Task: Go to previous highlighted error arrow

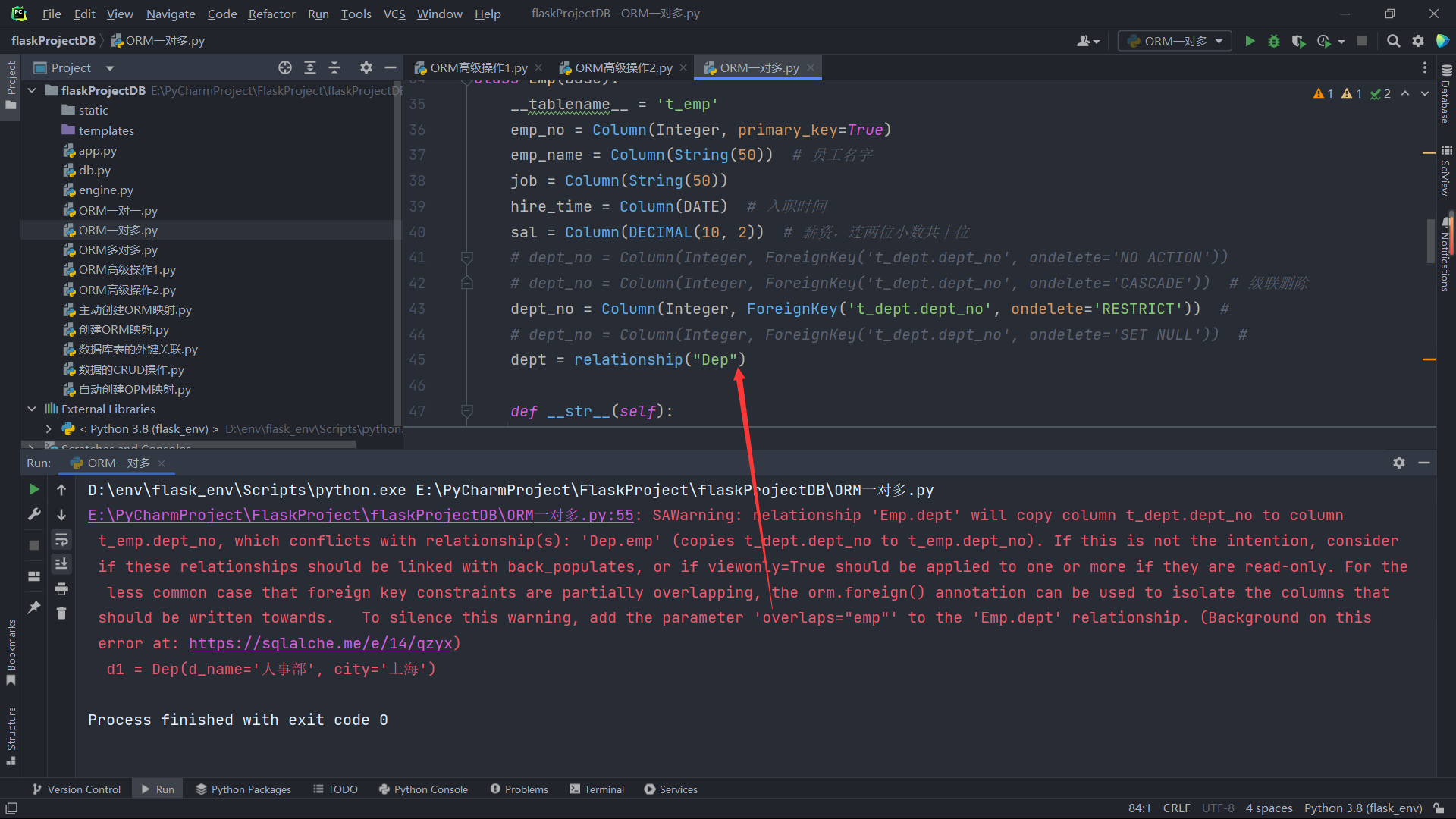Action: [1405, 93]
